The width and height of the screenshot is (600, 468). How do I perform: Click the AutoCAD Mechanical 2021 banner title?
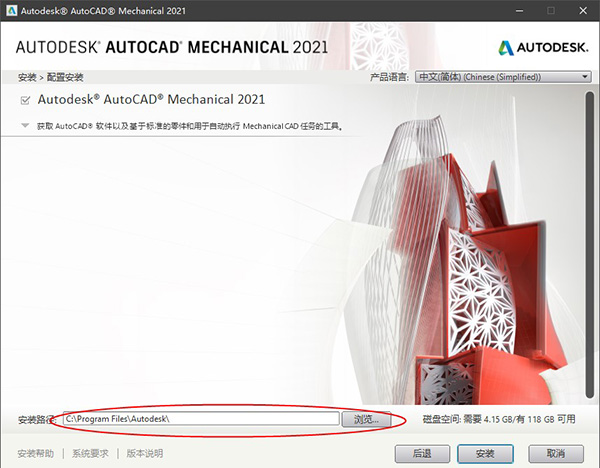[171, 48]
